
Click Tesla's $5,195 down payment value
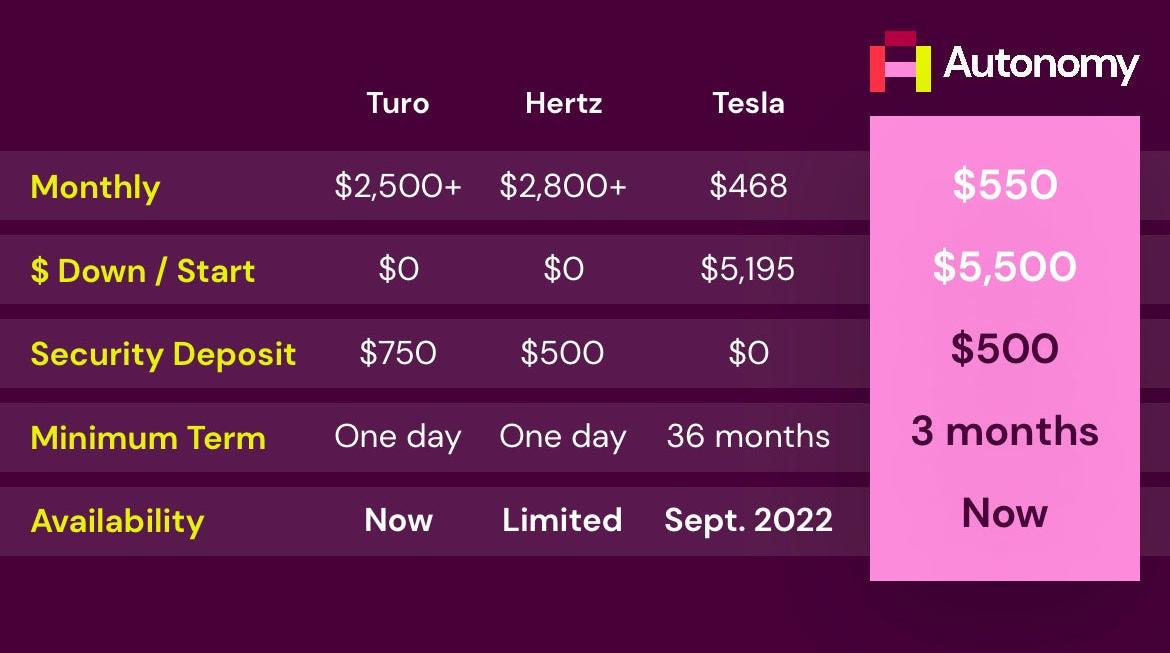[x=748, y=269]
